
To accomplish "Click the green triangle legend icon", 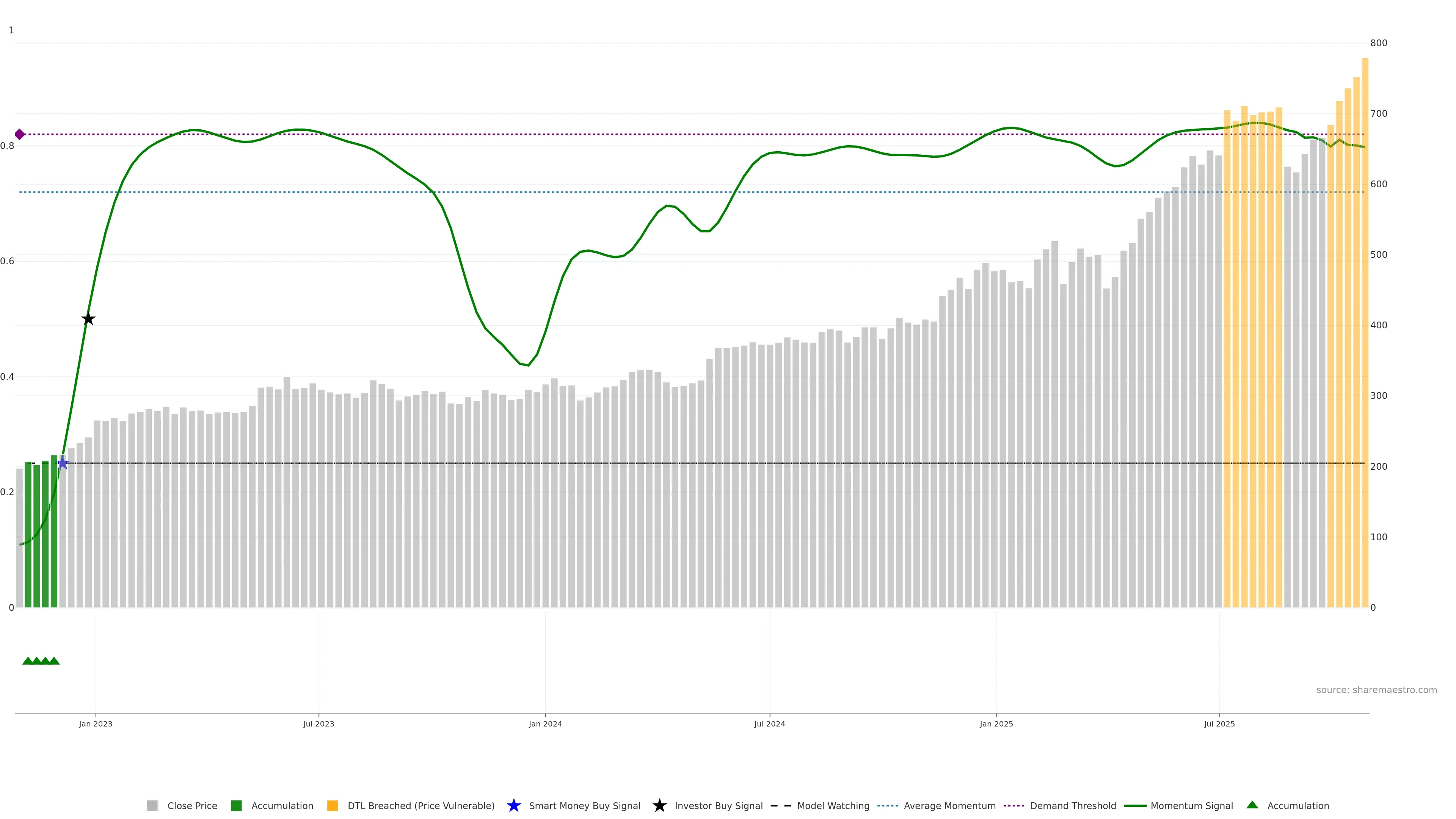I will (x=1252, y=805).
